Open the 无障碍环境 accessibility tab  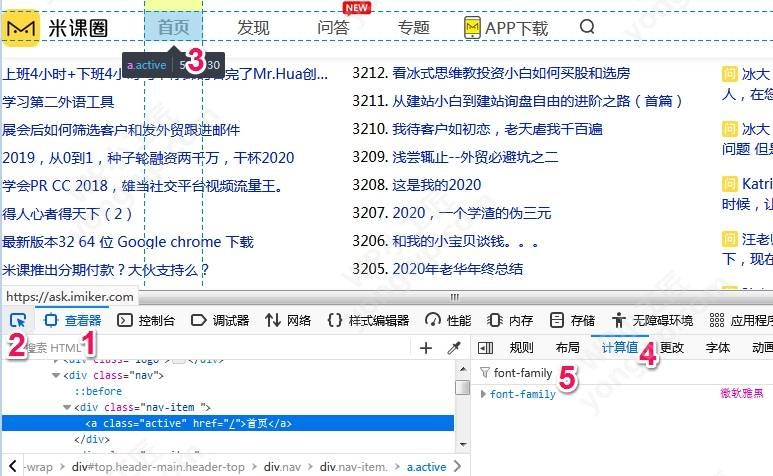coord(652,321)
